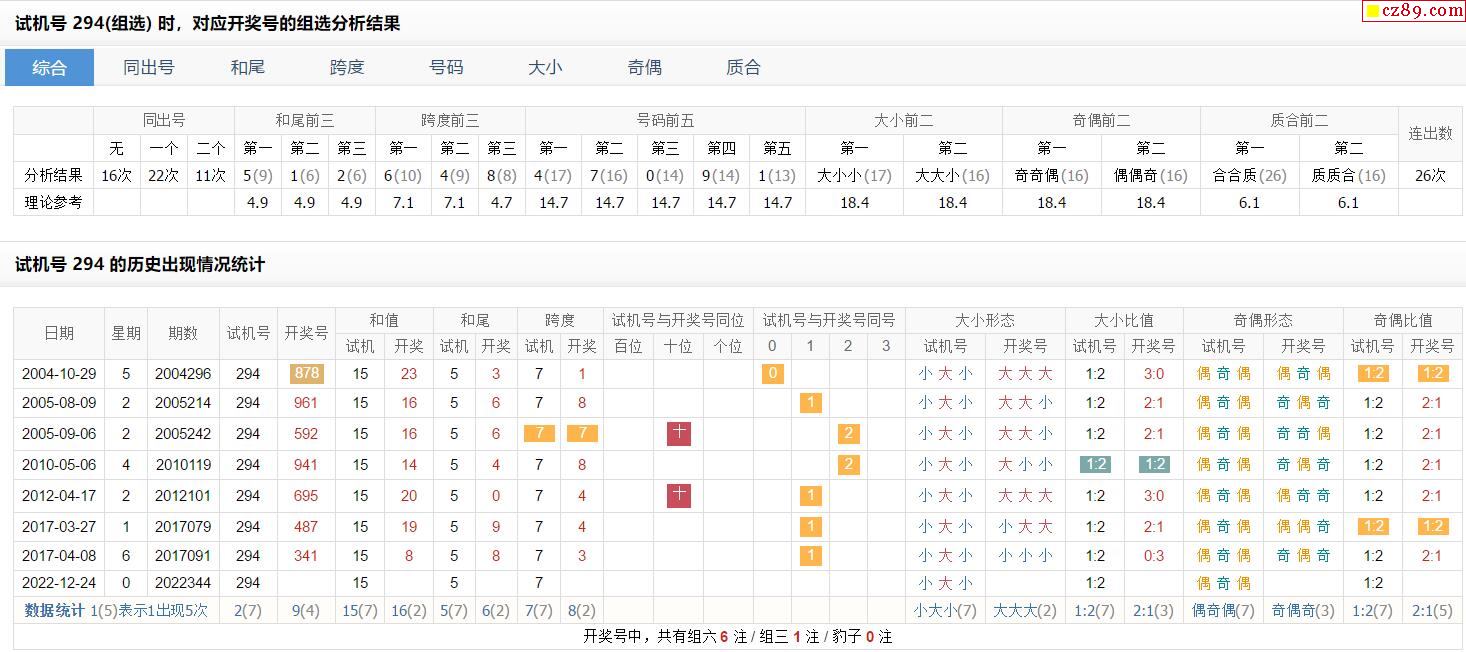Open the 号码 tab
Viewport: 1466px width, 652px height.
446,67
